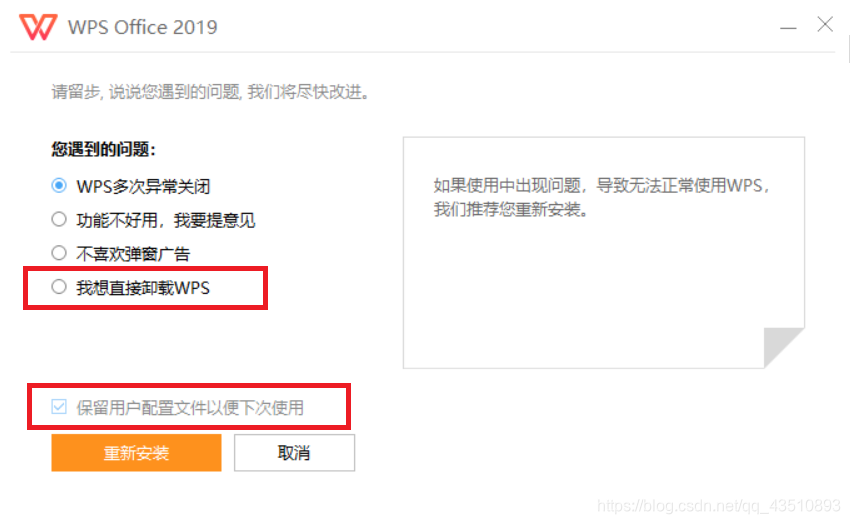The width and height of the screenshot is (850, 524).
Task: Toggle 保留用户配置文件以便下次使用 checkbox
Action: point(59,407)
